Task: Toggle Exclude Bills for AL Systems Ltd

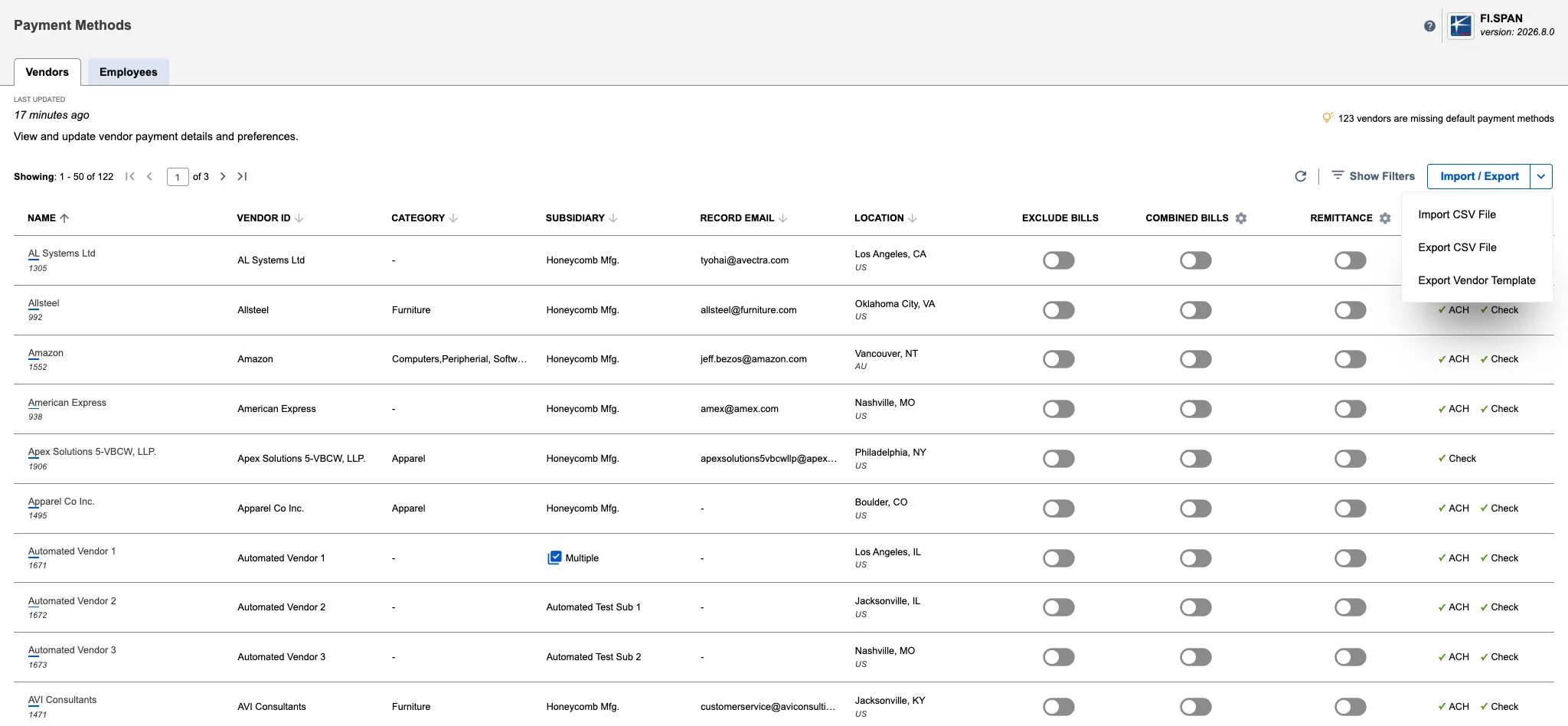Action: [x=1059, y=260]
